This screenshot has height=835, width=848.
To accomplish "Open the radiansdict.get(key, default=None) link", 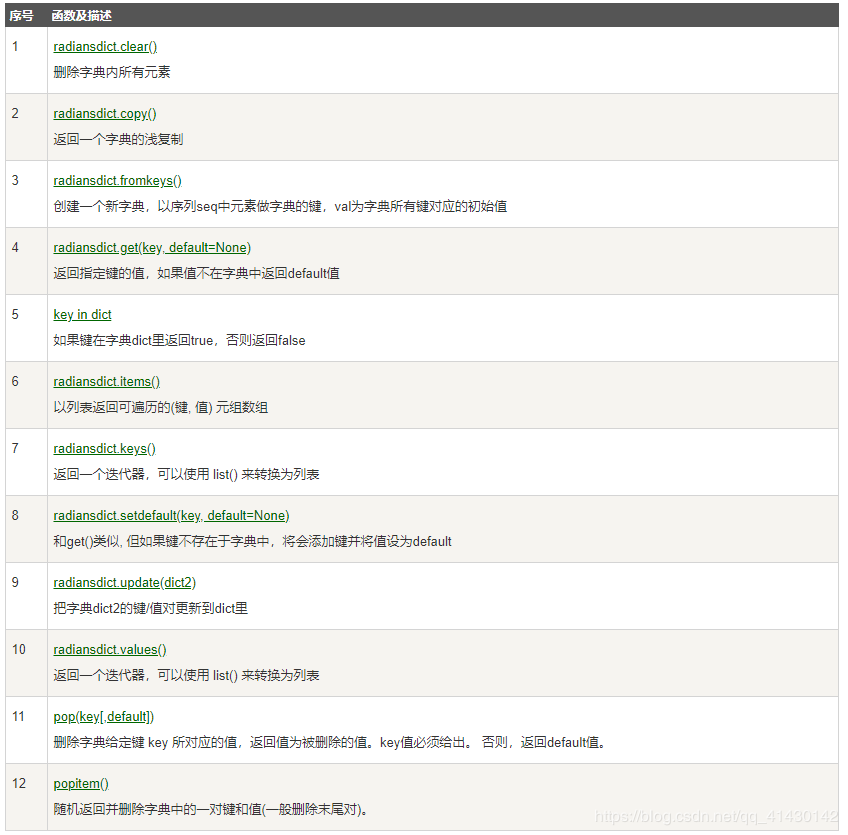I will 151,247.
